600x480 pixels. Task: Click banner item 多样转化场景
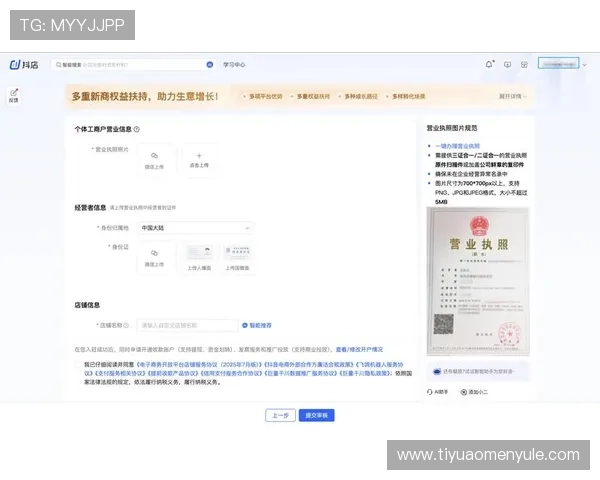(409, 96)
